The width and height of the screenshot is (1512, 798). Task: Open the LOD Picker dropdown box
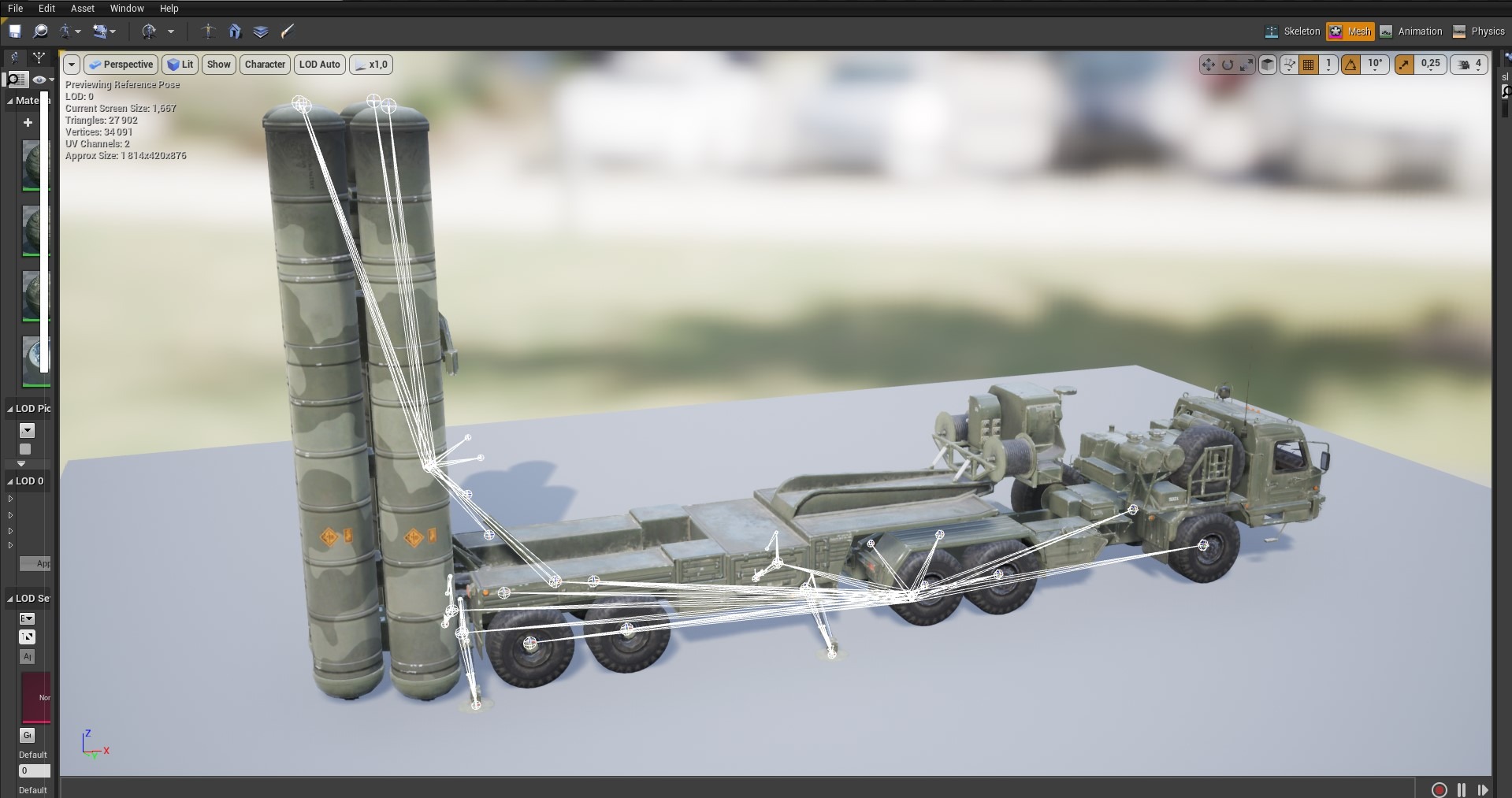coord(27,430)
